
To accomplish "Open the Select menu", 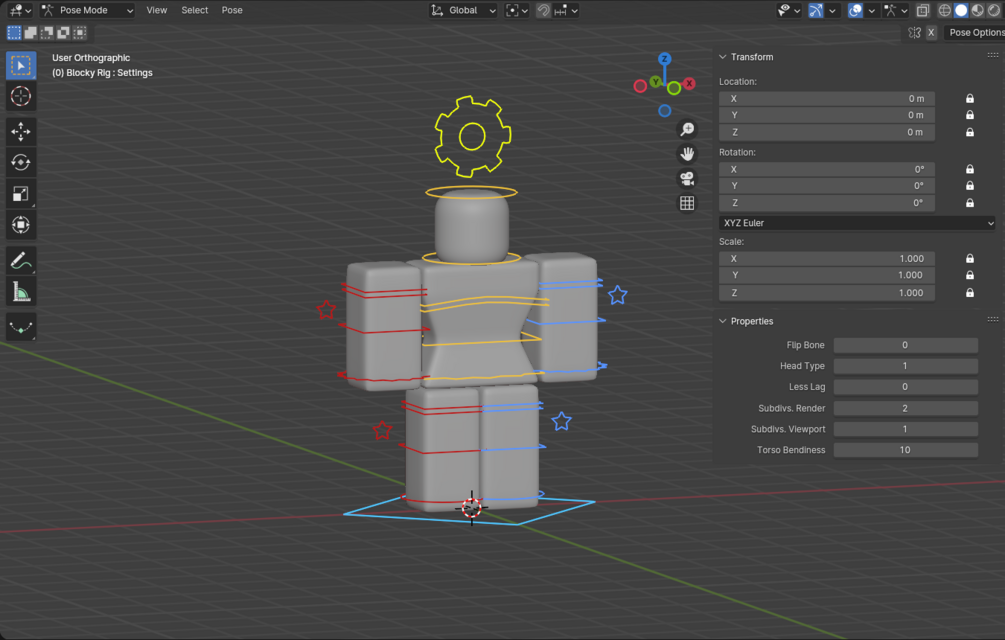I will tap(194, 10).
